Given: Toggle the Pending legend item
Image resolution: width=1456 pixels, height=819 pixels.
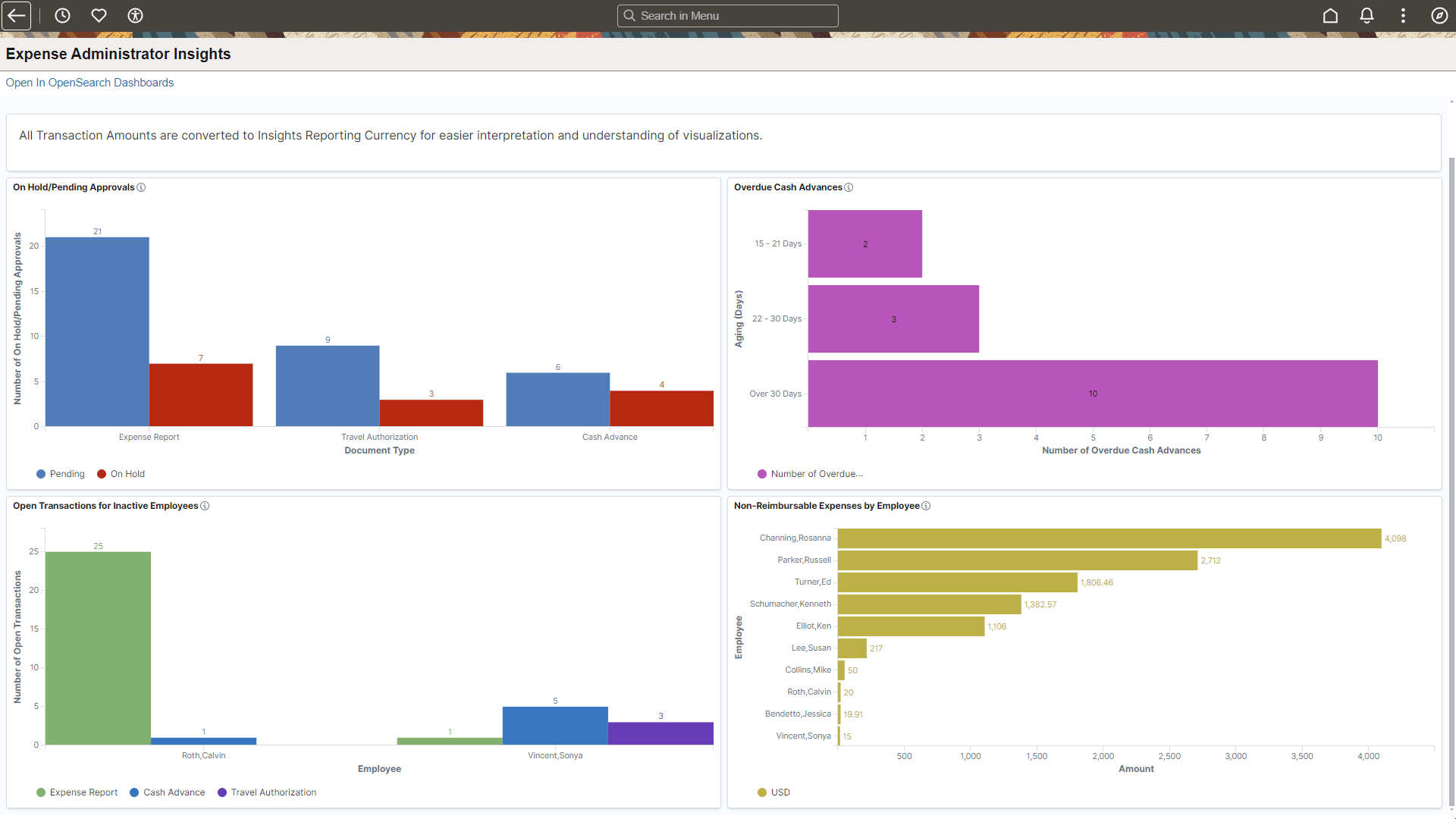Looking at the screenshot, I should pyautogui.click(x=61, y=474).
